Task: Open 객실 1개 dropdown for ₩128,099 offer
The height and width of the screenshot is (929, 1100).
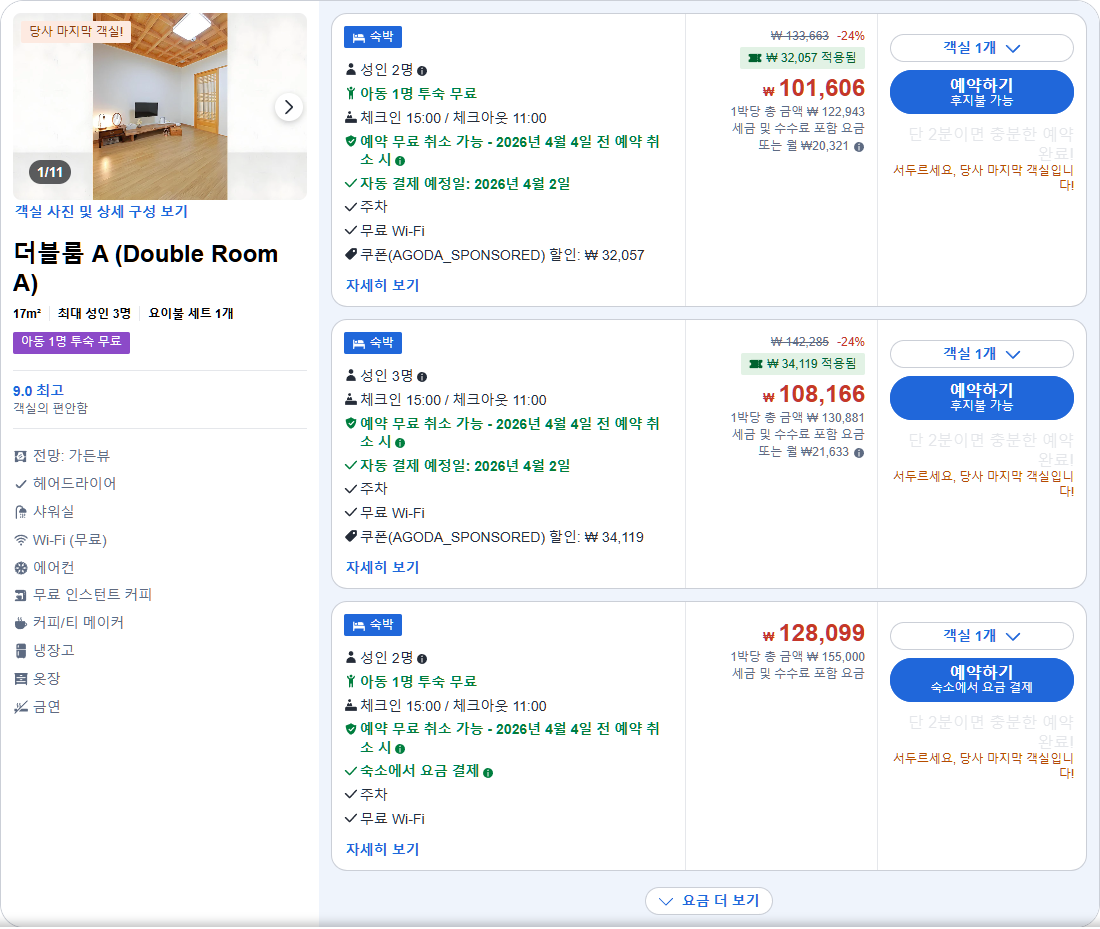Action: tap(981, 636)
